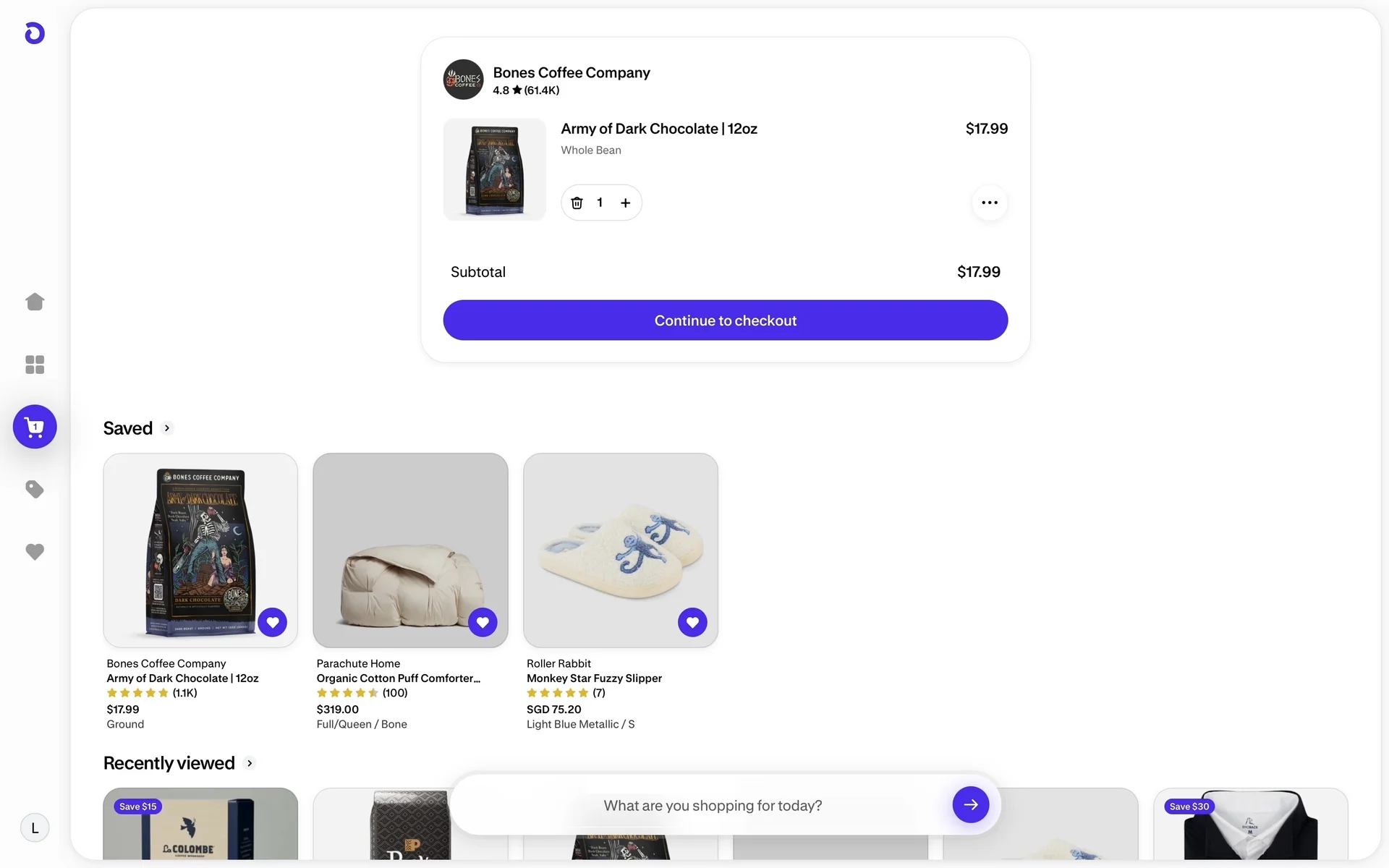Expand the Saved section chevron
The image size is (1389, 868).
pyautogui.click(x=167, y=428)
